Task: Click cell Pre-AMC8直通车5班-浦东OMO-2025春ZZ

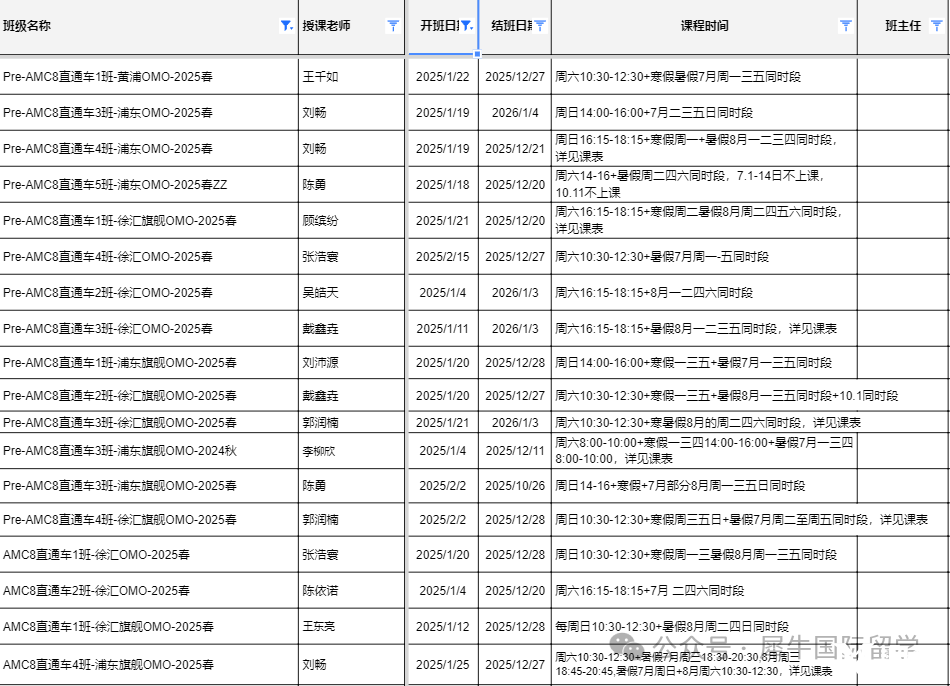Action: pos(148,185)
